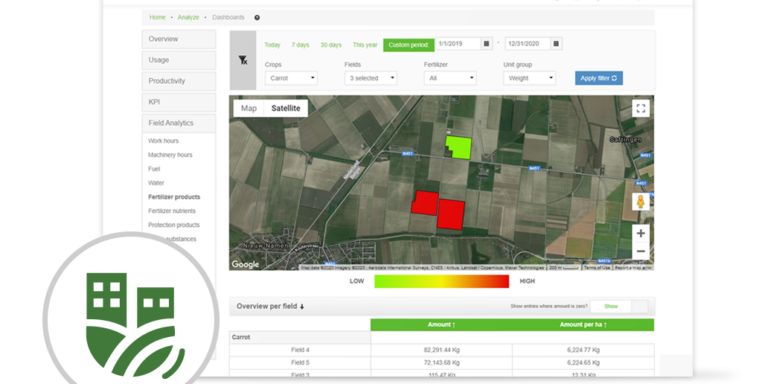Open the Overview sidebar section
Image resolution: width=768 pixels, height=384 pixels.
[x=179, y=39]
